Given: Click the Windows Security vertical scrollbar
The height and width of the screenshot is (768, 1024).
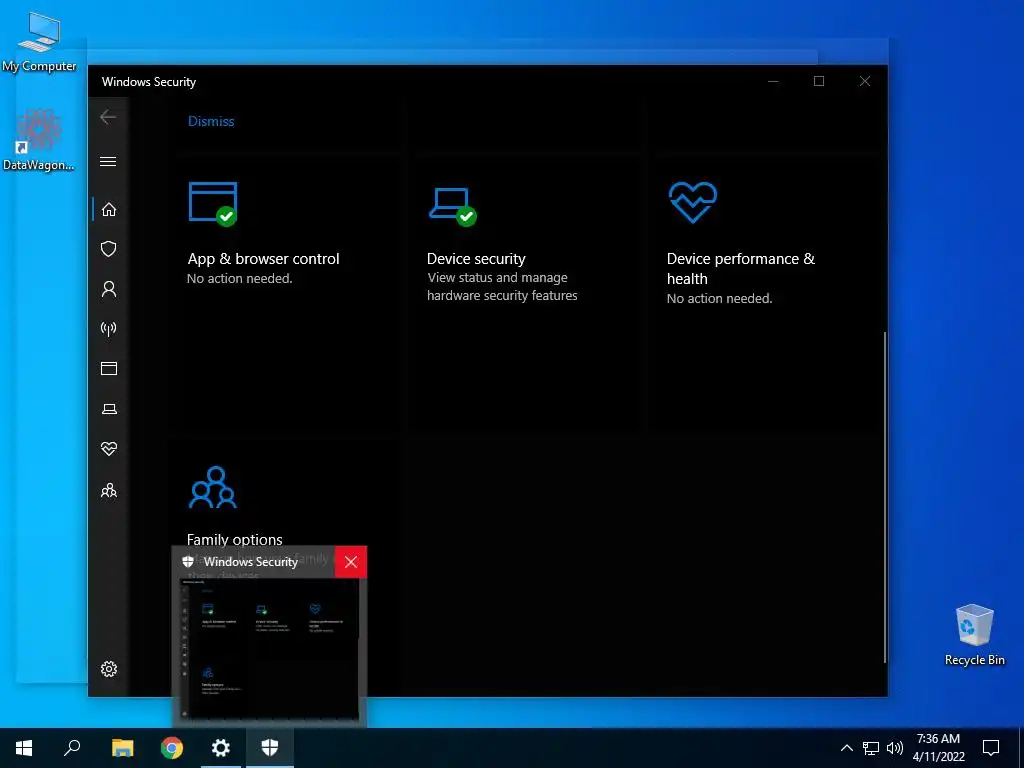Looking at the screenshot, I should point(885,496).
